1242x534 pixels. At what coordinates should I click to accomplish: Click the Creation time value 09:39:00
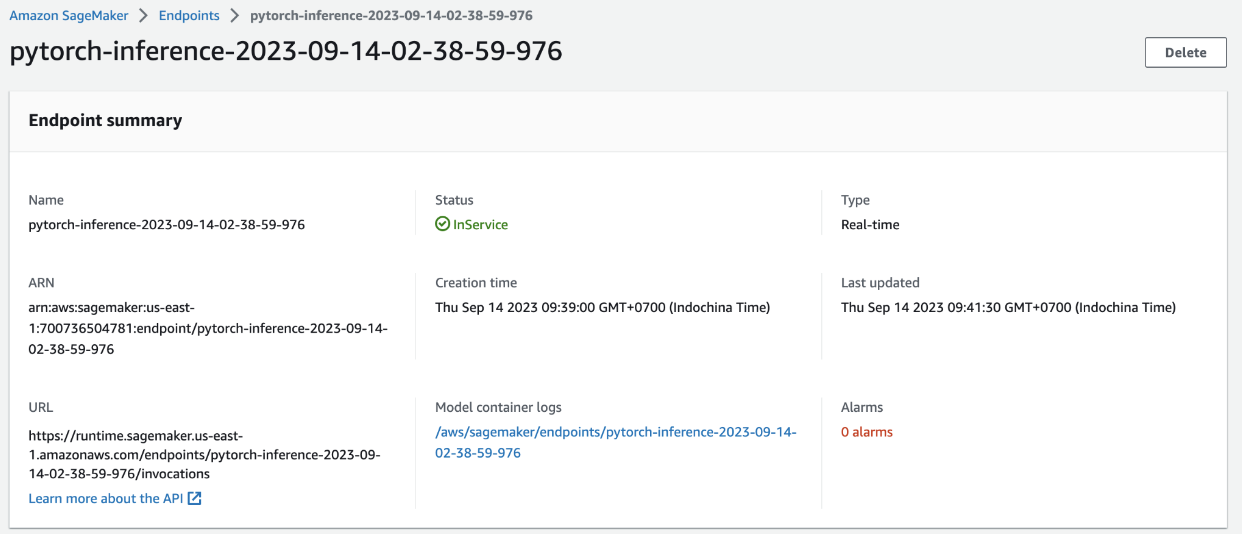pyautogui.click(x=602, y=307)
